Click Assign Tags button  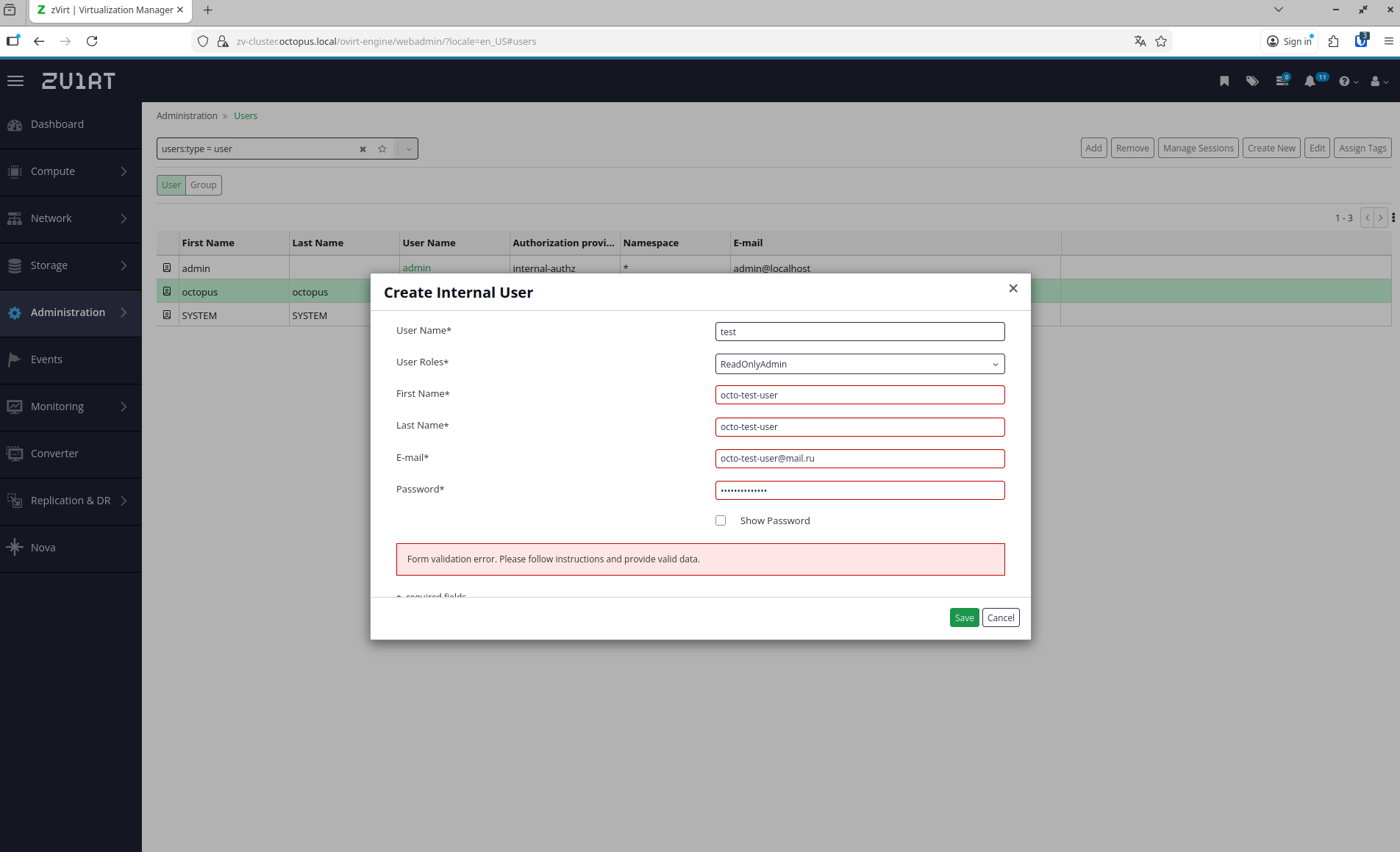click(1362, 148)
